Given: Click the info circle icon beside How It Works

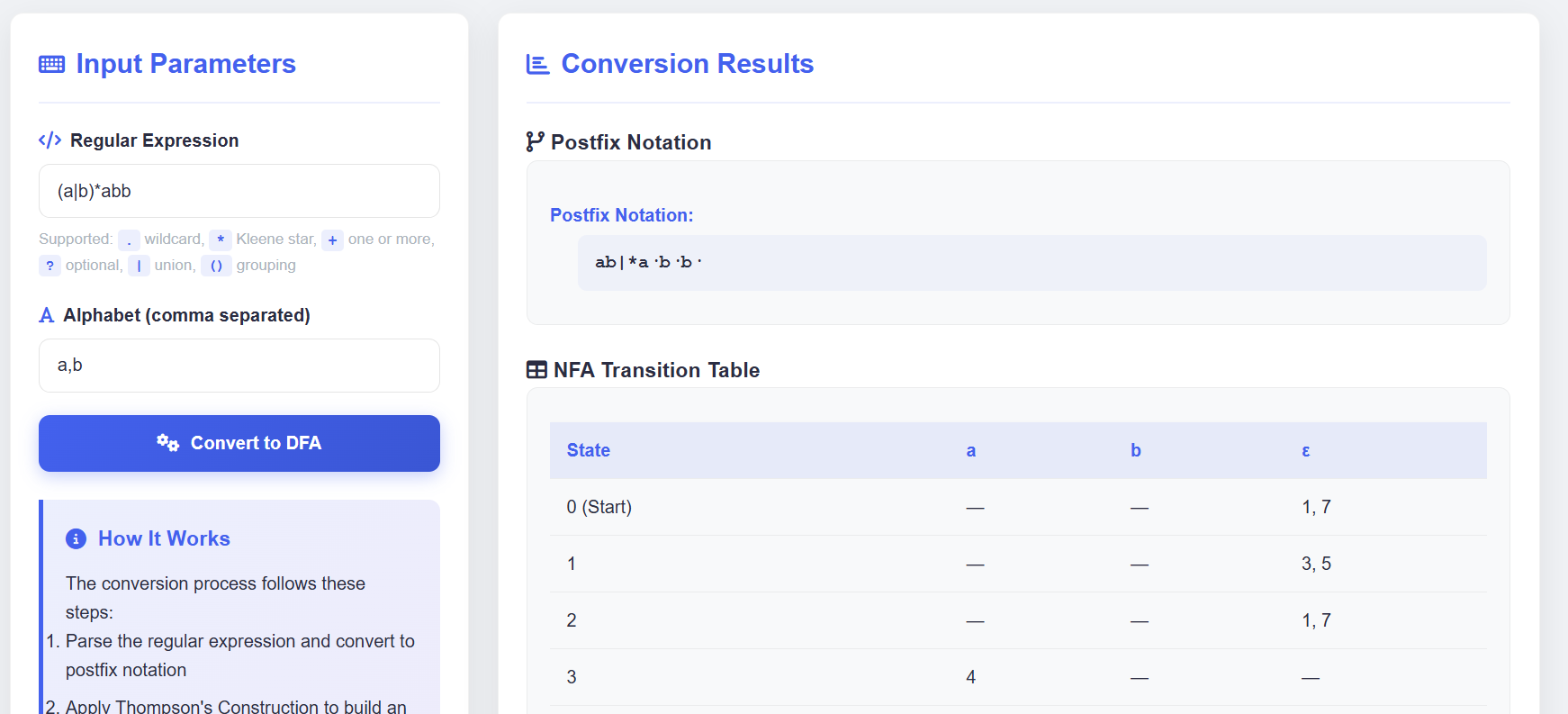Looking at the screenshot, I should click(x=77, y=538).
